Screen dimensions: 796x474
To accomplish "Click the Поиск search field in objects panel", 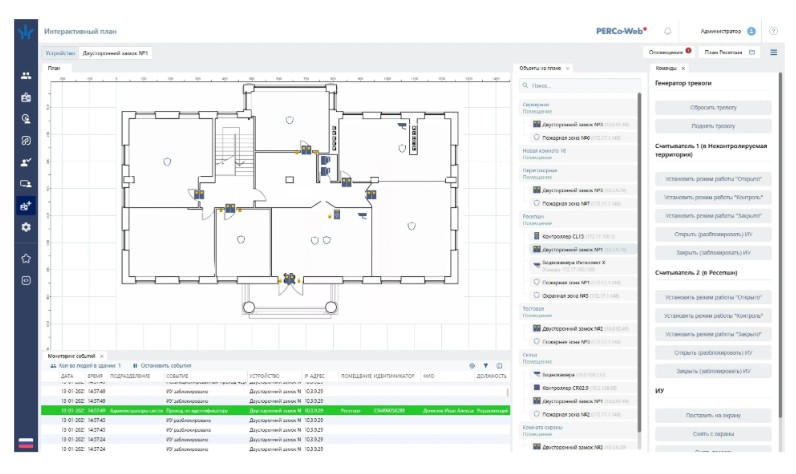I will coord(580,86).
